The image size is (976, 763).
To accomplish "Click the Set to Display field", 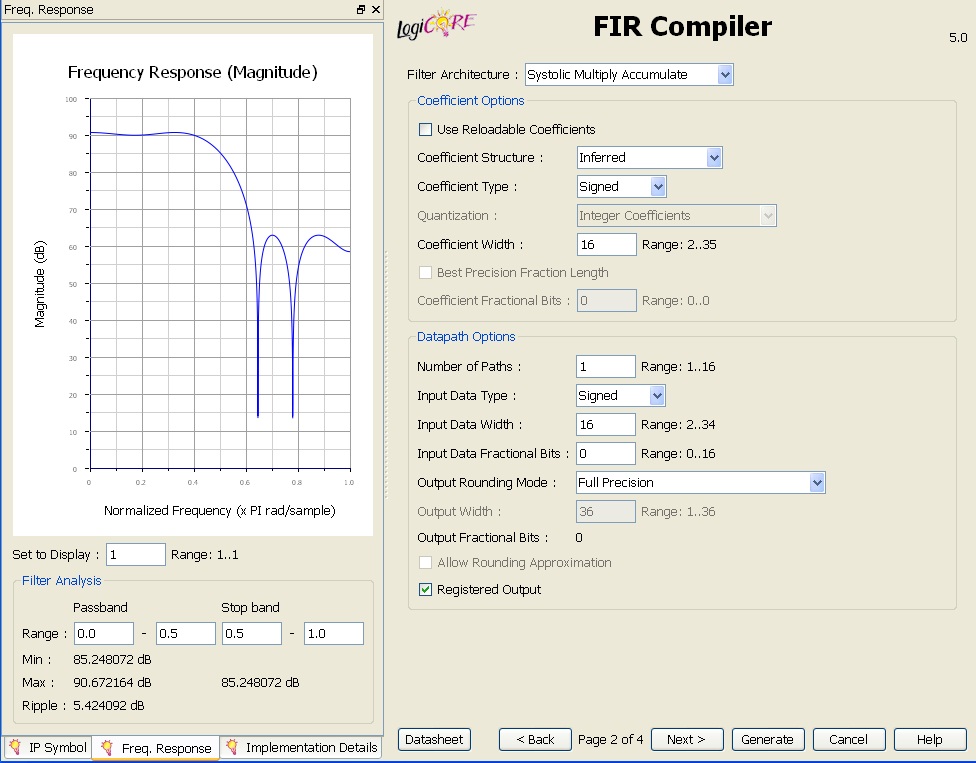I will click(x=136, y=555).
